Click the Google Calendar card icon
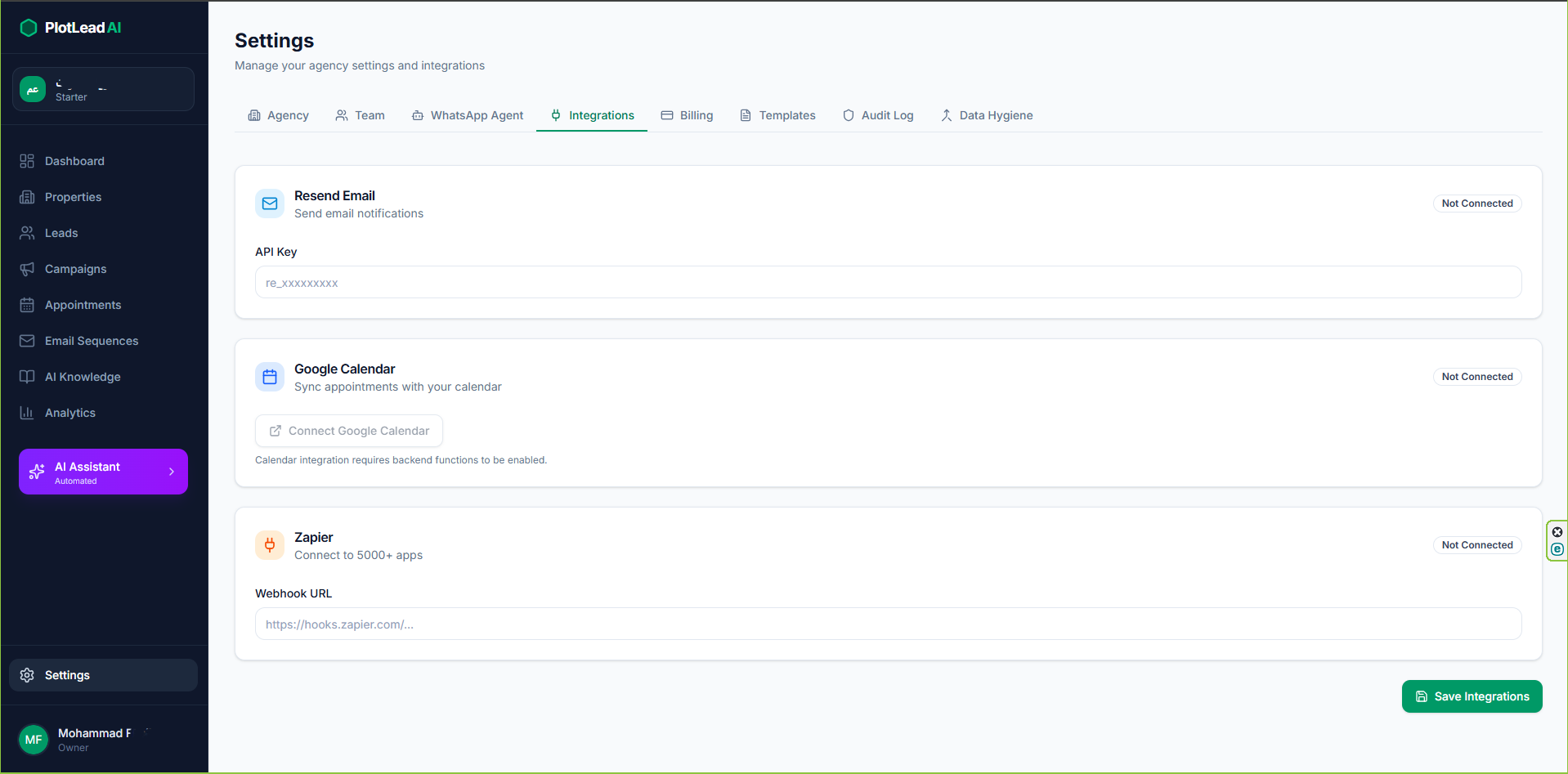The width and height of the screenshot is (1568, 774). click(270, 377)
